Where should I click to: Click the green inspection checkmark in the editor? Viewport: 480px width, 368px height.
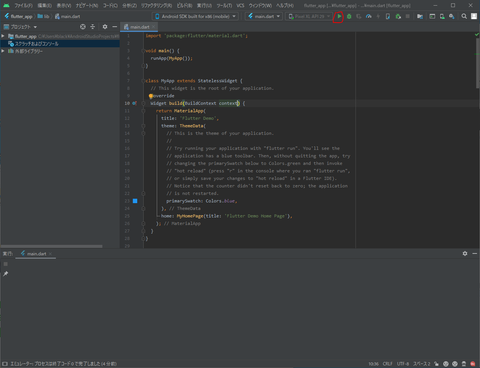(x=476, y=35)
